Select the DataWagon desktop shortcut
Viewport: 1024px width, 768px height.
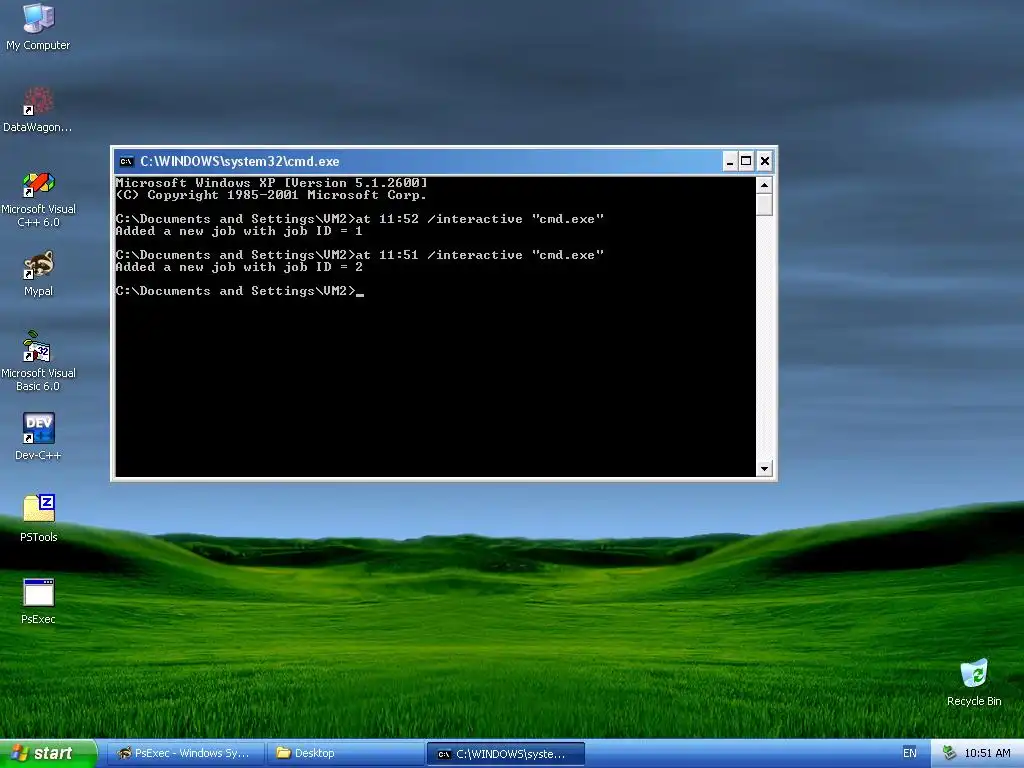click(x=38, y=109)
